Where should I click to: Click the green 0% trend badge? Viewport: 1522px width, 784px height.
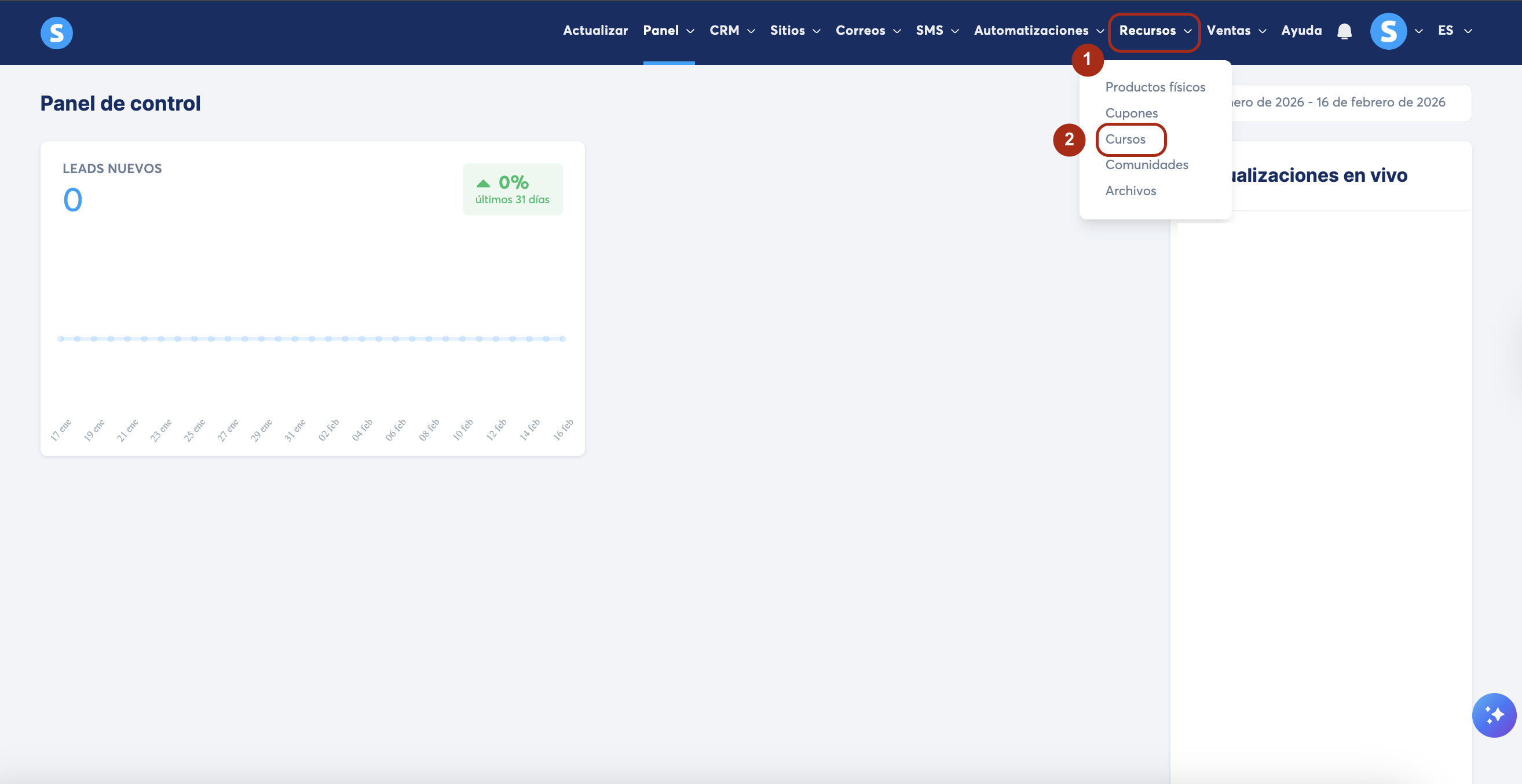point(513,189)
